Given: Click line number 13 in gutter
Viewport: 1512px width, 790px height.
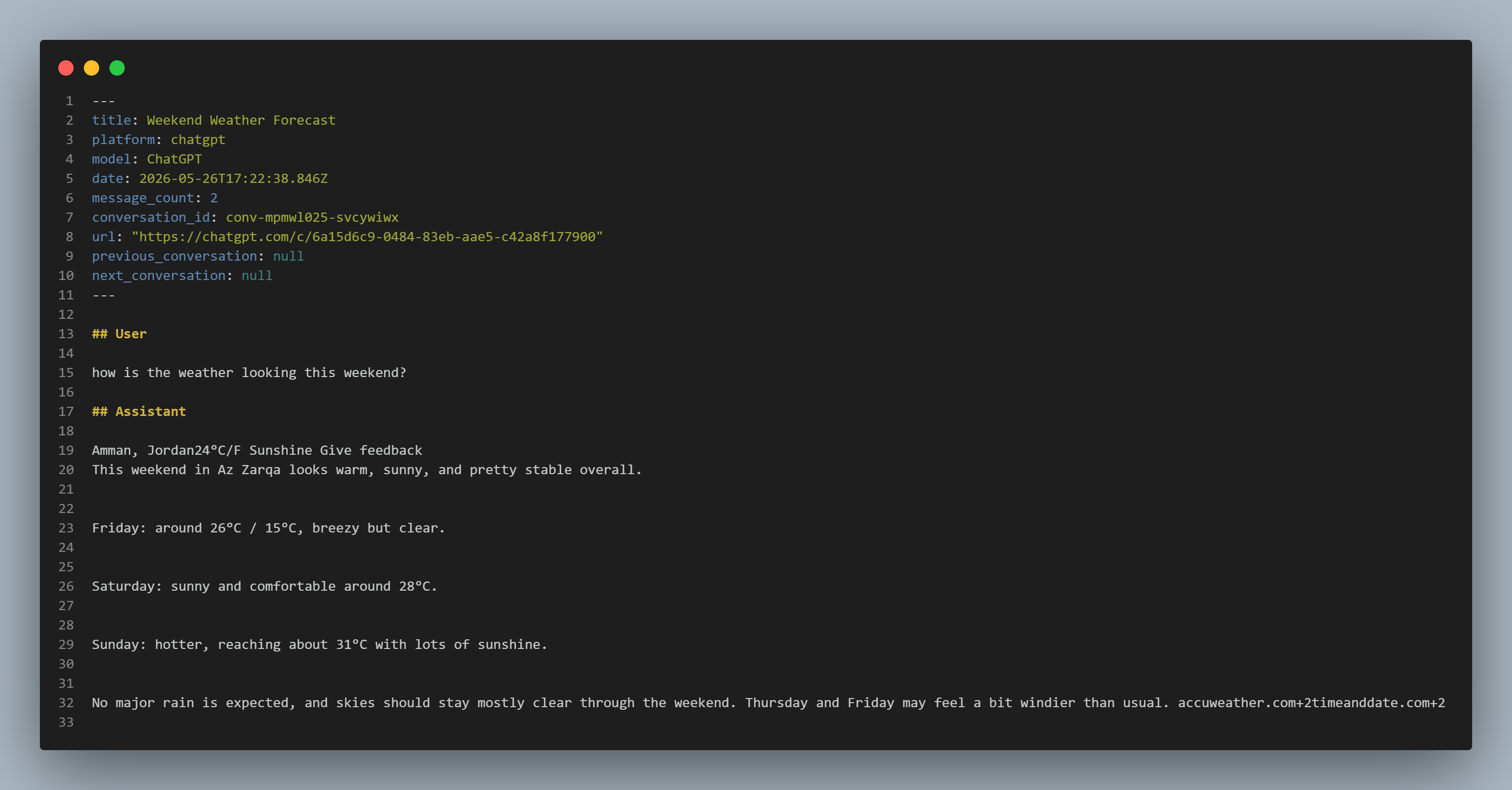Looking at the screenshot, I should tap(66, 334).
